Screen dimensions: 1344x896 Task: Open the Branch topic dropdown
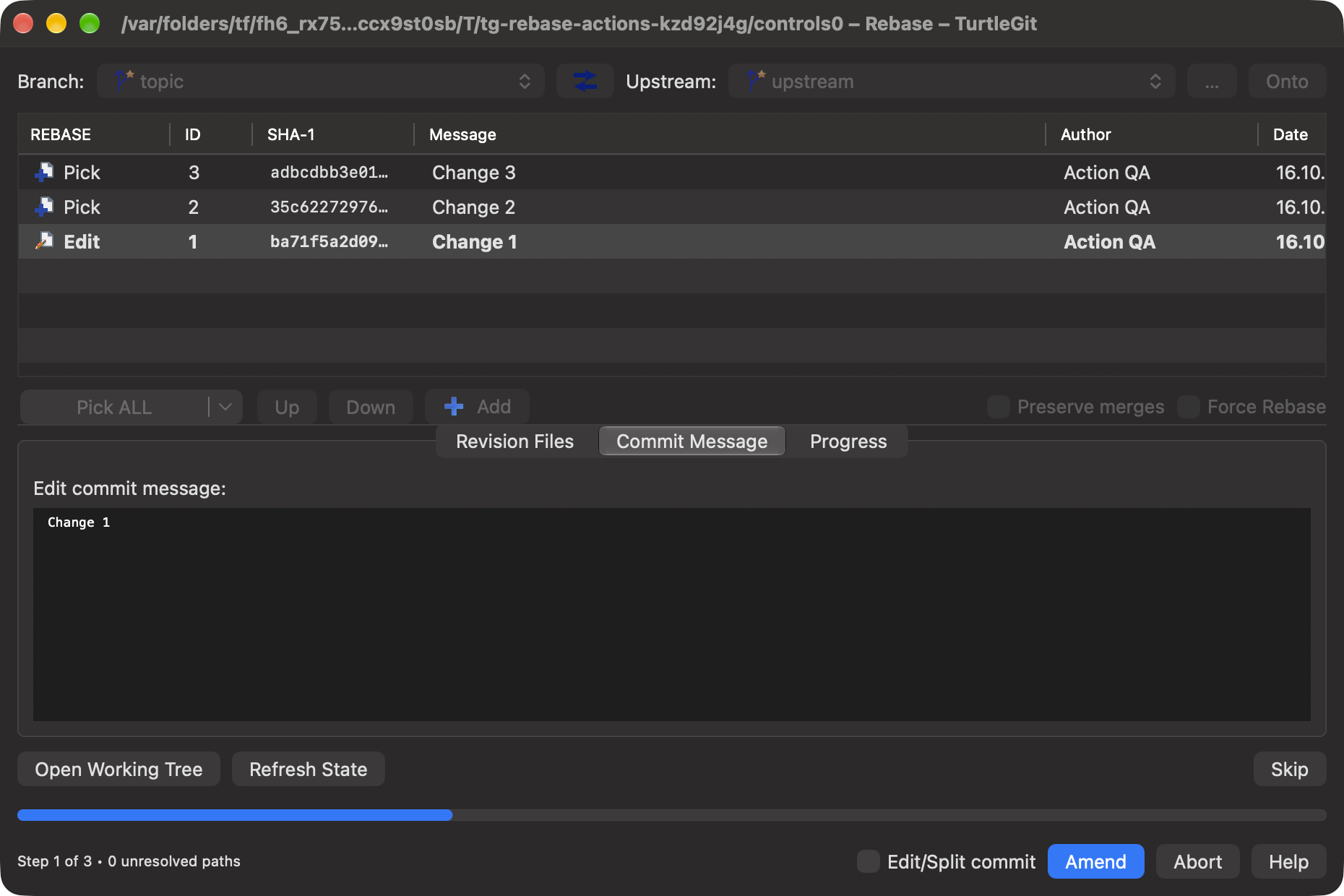tap(321, 81)
